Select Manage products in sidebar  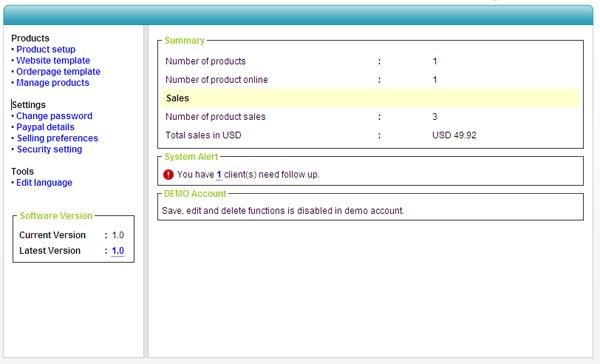52,83
